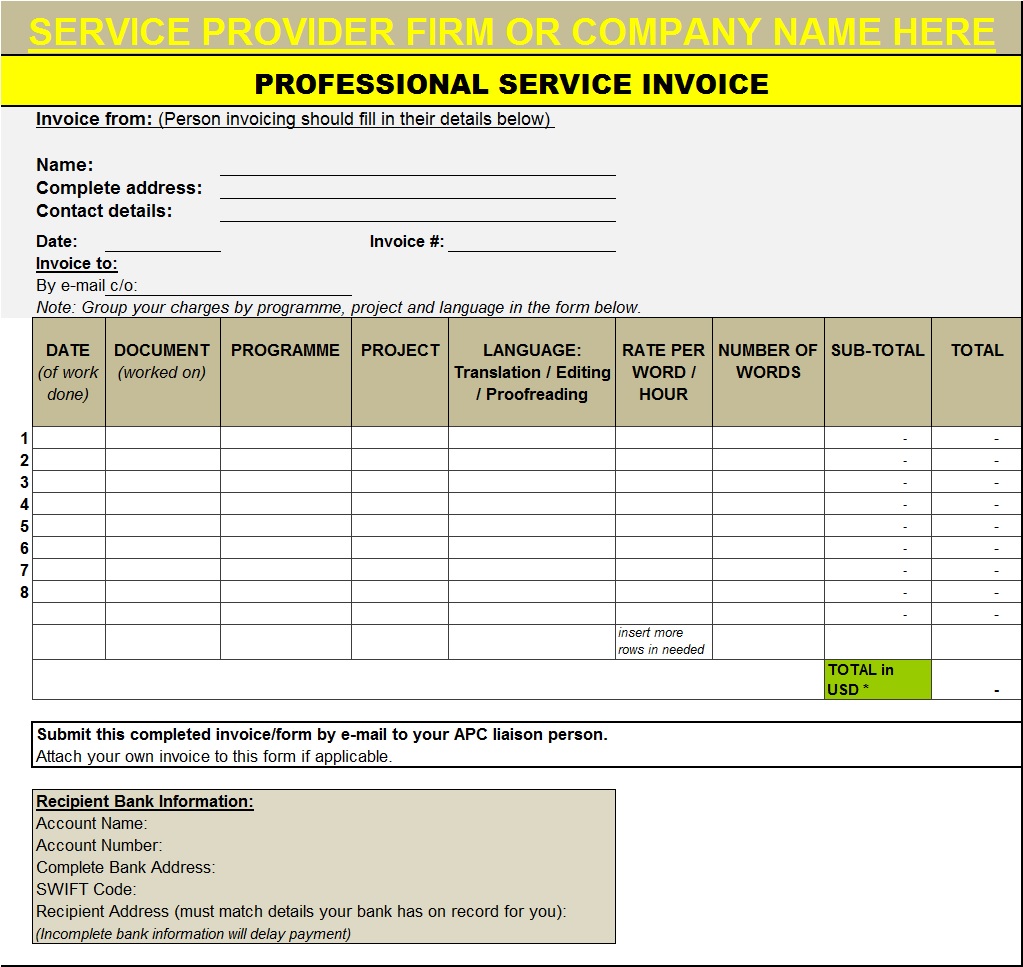Image resolution: width=1023 pixels, height=967 pixels.
Task: Click the Date input field
Action: 162,242
